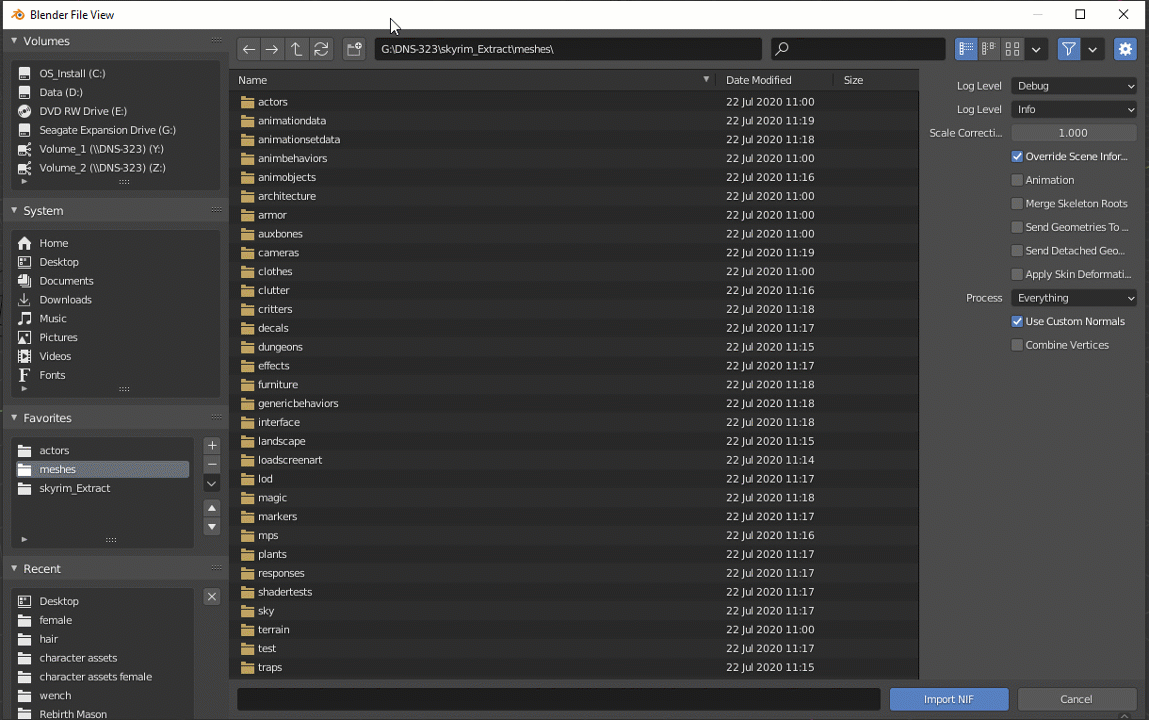This screenshot has height=720, width=1149.
Task: Toggle file filtering funnel icon
Action: (1069, 49)
